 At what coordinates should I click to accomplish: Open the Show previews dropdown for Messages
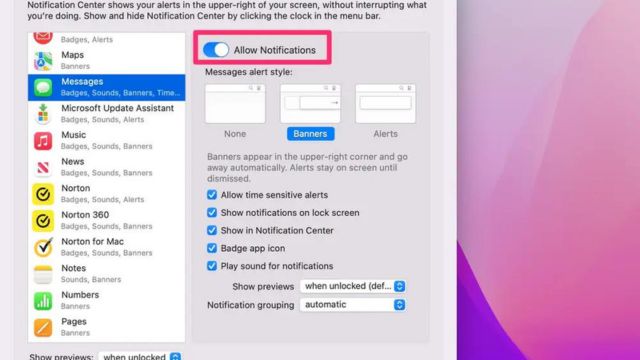[353, 286]
